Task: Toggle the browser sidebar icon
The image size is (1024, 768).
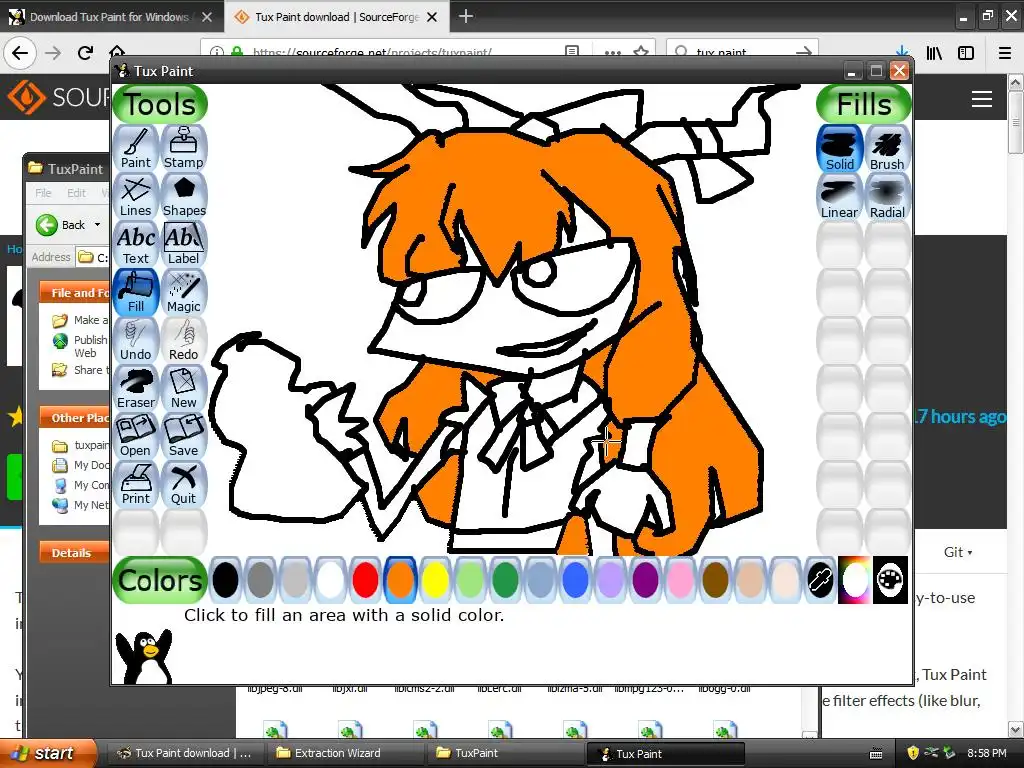Action: [x=966, y=53]
